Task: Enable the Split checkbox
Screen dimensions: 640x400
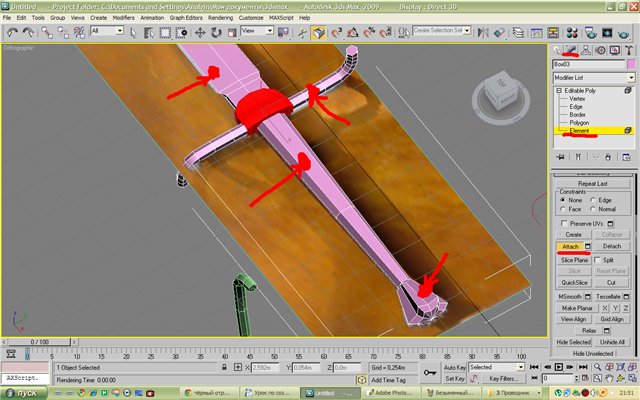Action: click(597, 260)
